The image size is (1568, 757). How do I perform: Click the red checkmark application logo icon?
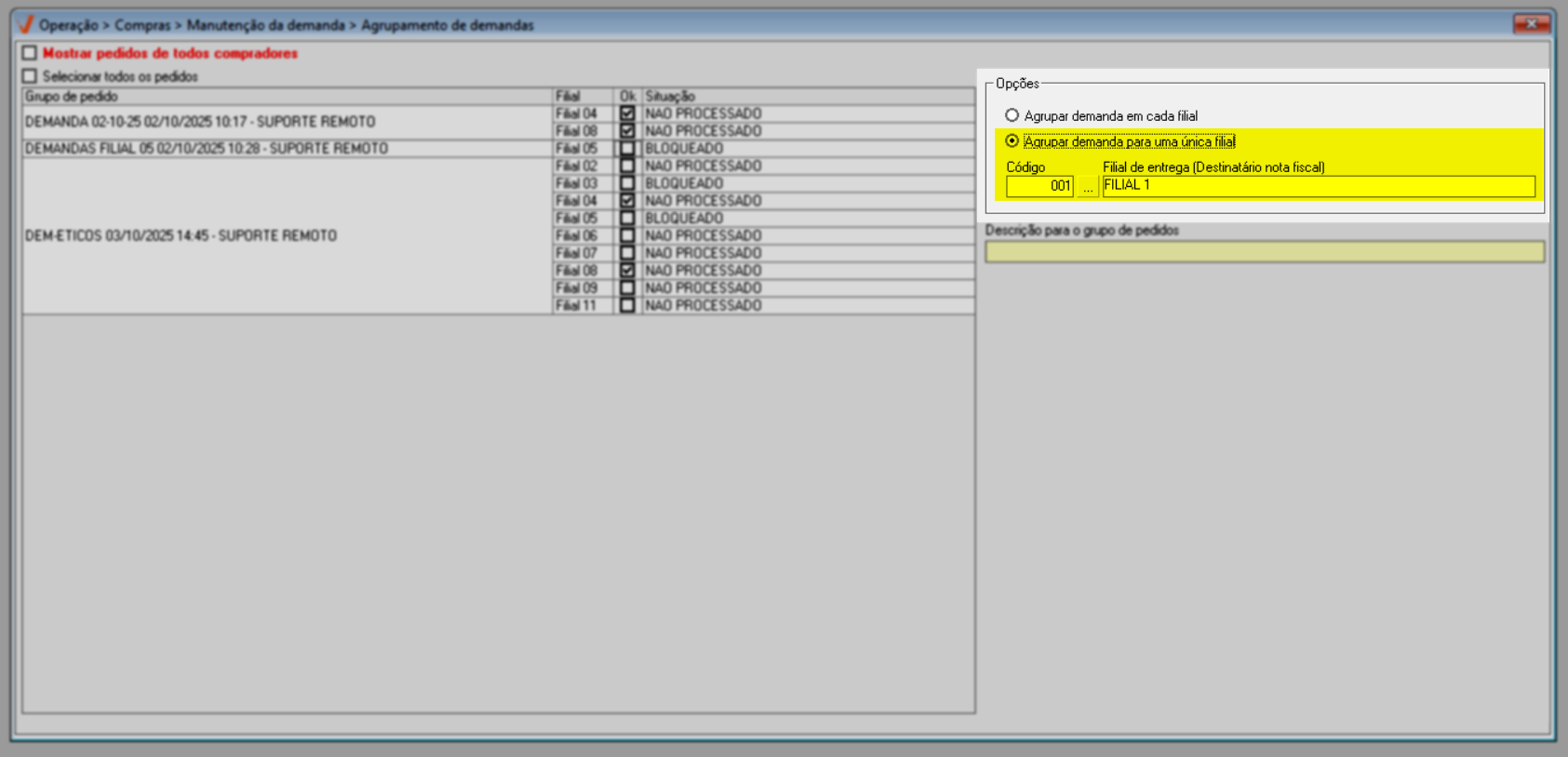[x=25, y=24]
